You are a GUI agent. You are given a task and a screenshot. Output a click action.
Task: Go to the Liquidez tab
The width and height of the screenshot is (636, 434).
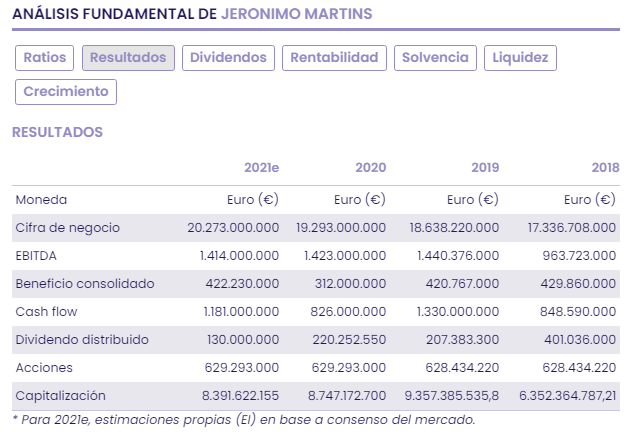pos(520,58)
